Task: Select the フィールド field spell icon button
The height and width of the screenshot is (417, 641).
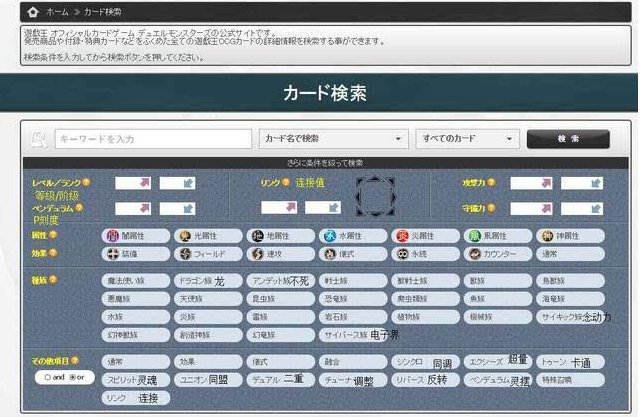Action: 208,254
